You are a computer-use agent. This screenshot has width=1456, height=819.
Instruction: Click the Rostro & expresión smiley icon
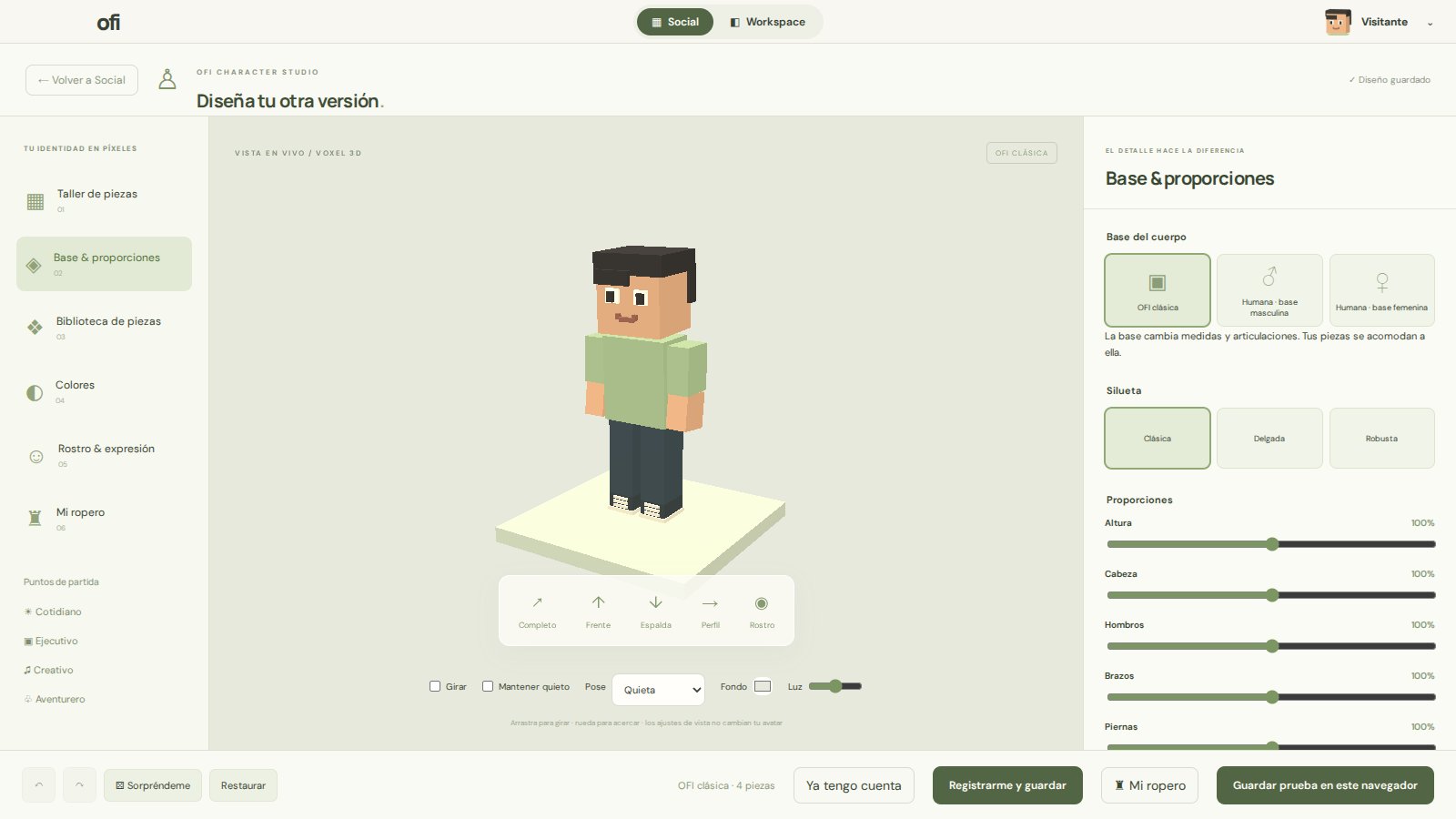click(x=36, y=457)
